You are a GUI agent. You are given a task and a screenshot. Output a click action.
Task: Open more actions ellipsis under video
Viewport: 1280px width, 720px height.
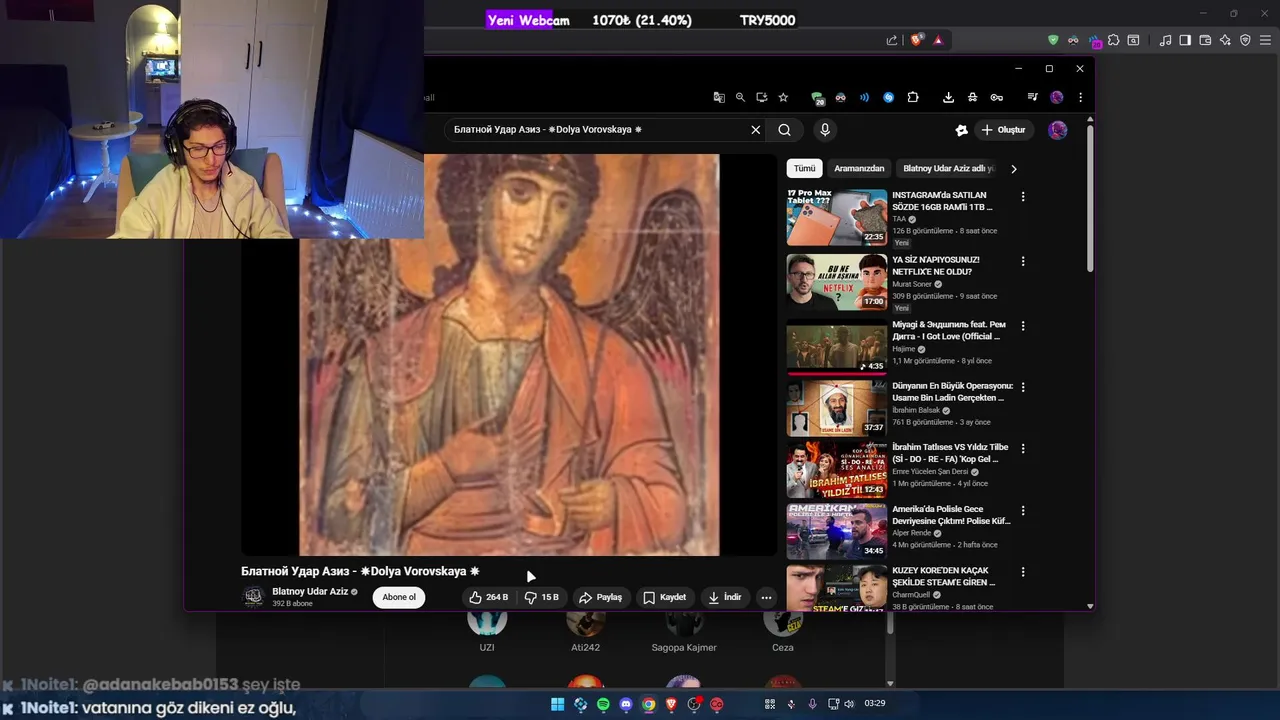tap(766, 597)
